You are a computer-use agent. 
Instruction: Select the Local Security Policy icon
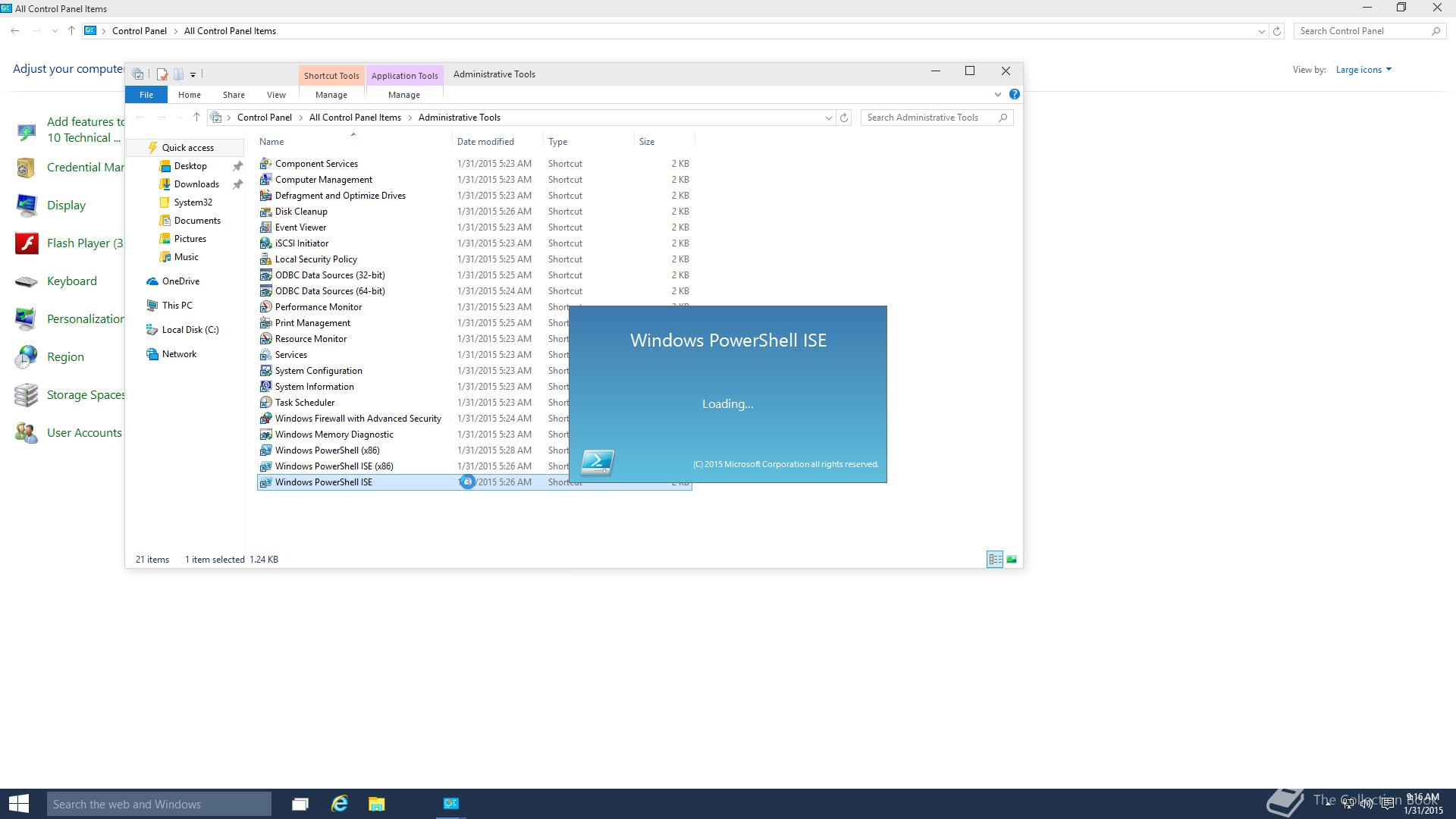coord(265,259)
